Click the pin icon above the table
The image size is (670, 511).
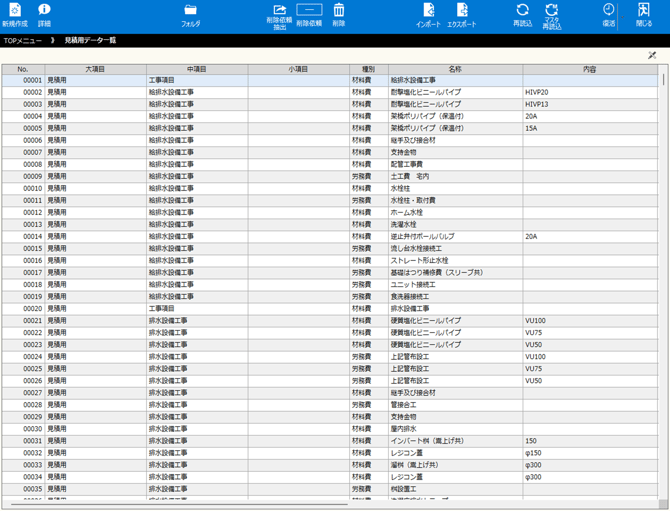(652, 55)
